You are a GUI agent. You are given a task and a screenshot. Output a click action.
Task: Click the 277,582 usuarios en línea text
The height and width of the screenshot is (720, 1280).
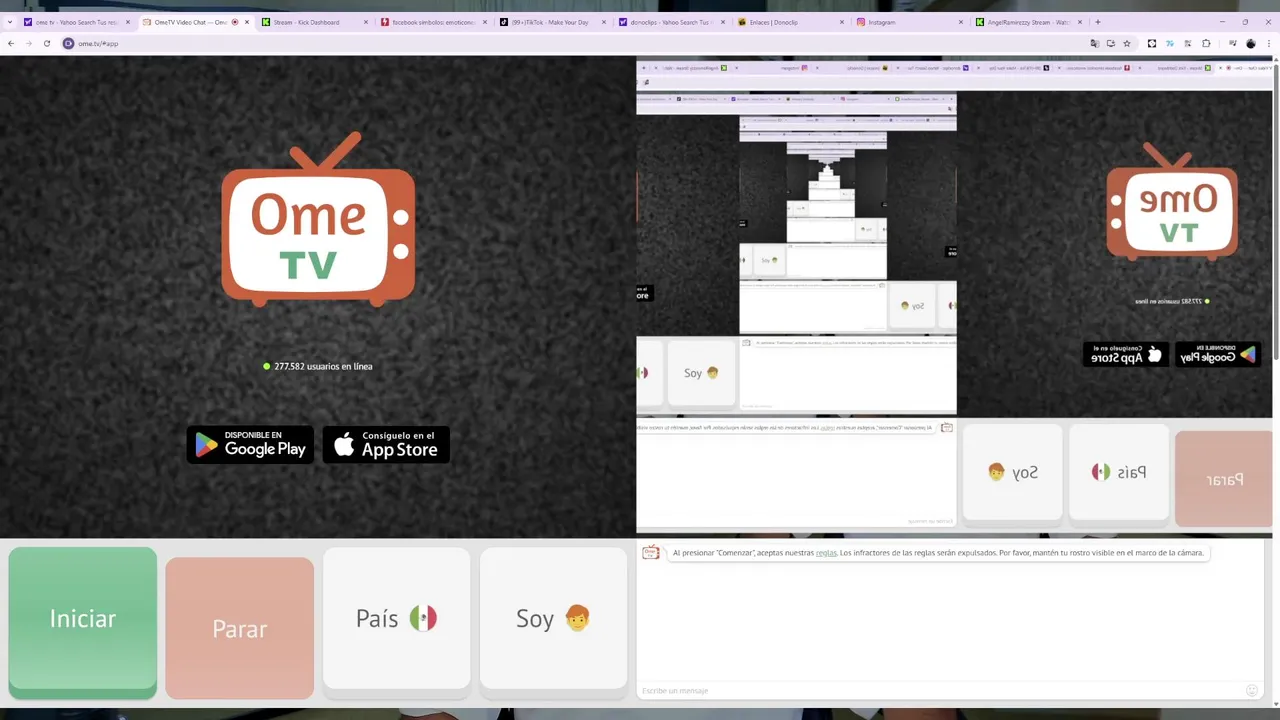click(323, 366)
